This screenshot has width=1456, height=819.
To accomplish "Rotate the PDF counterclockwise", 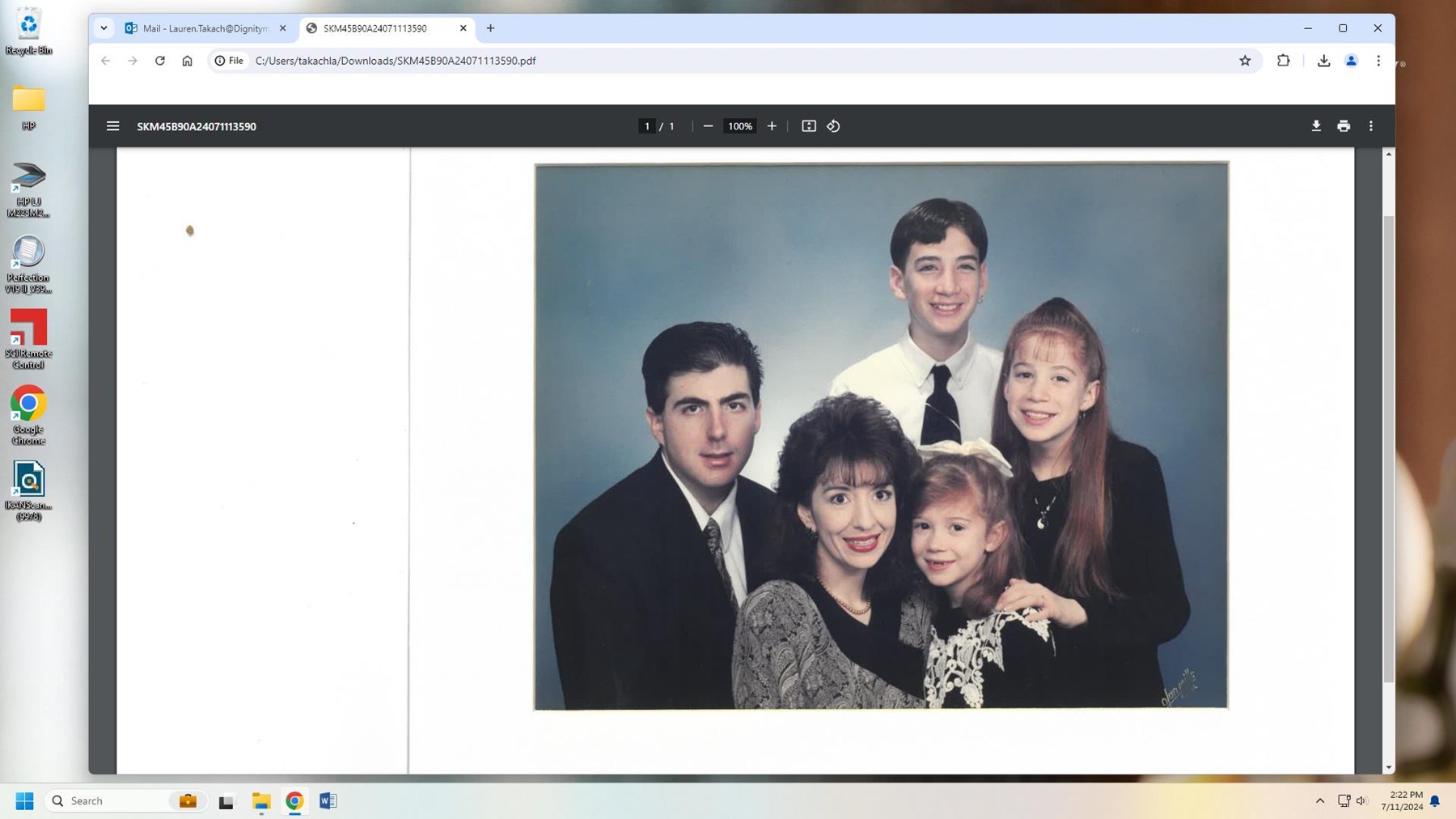I will click(x=833, y=126).
